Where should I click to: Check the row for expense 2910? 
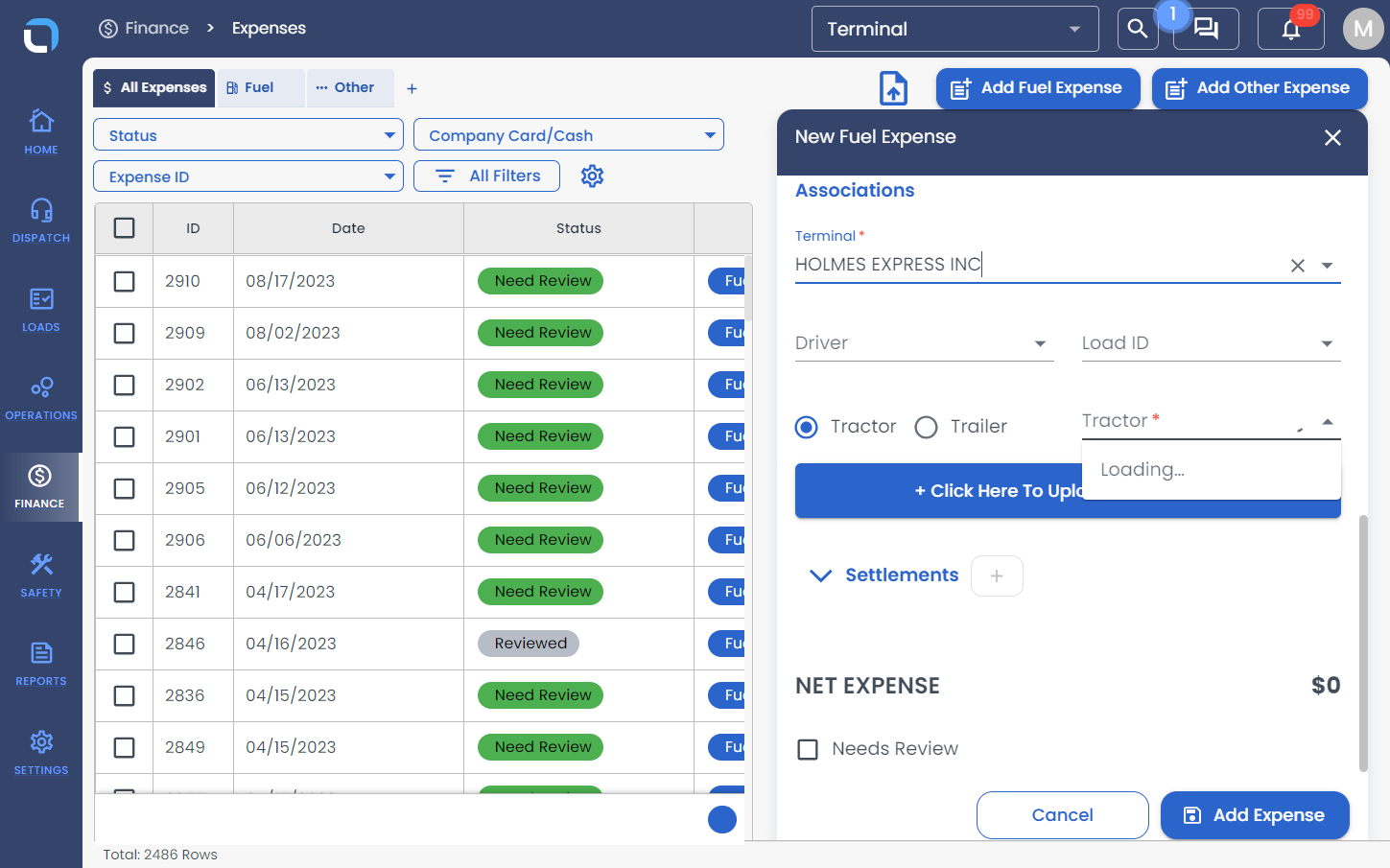tap(125, 281)
